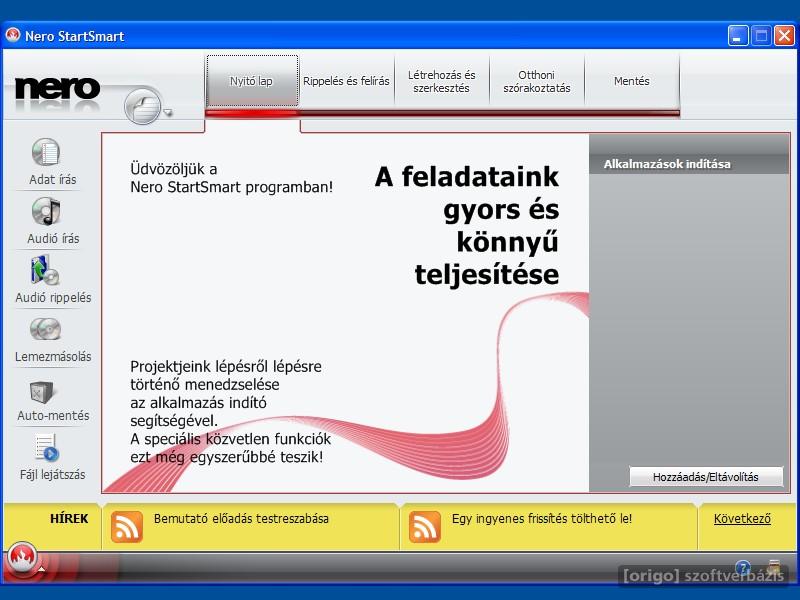Select the Otthoni szórakoztatás tab

pos(537,81)
